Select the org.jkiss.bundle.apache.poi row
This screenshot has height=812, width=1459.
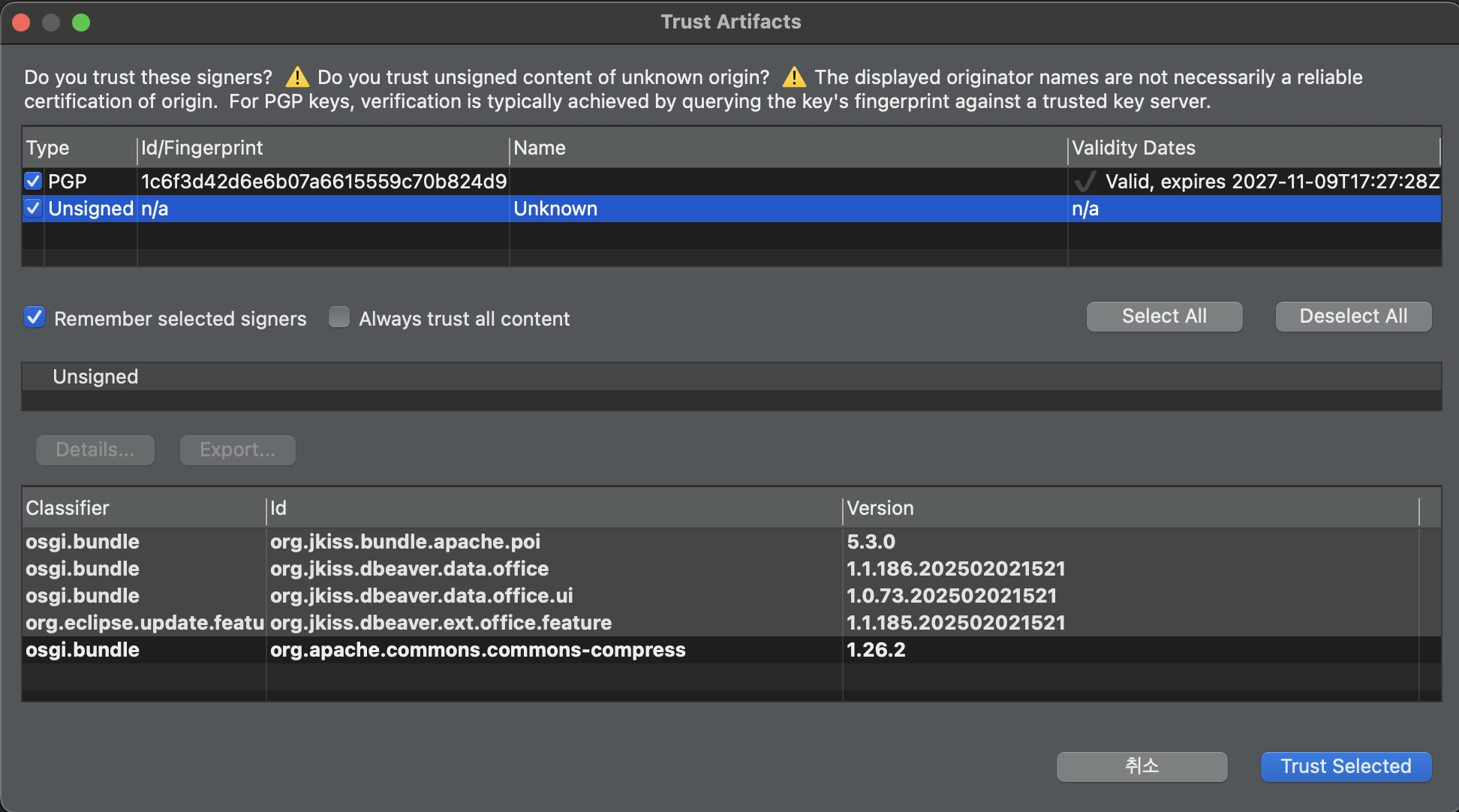pos(405,542)
